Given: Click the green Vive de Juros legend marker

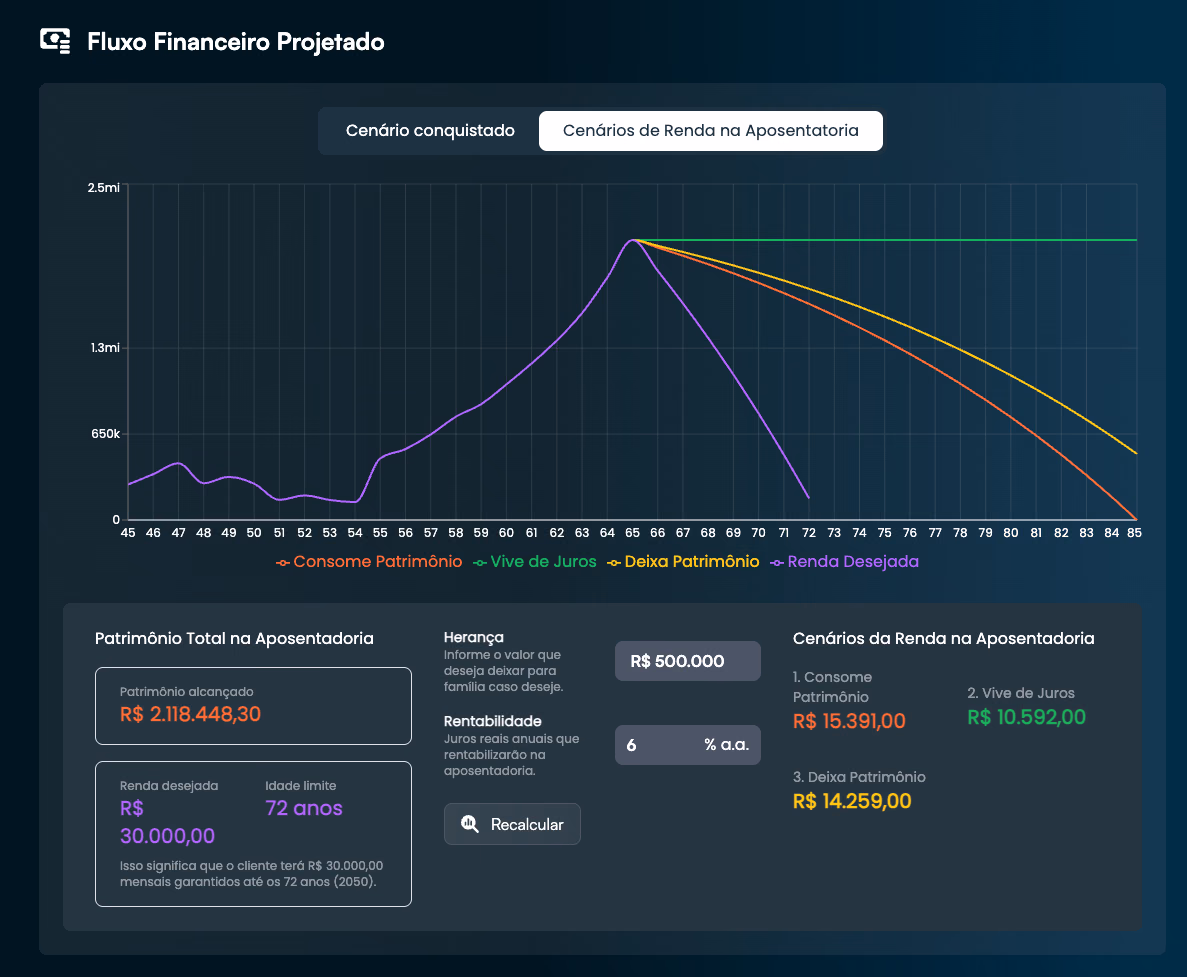Looking at the screenshot, I should pyautogui.click(x=480, y=562).
